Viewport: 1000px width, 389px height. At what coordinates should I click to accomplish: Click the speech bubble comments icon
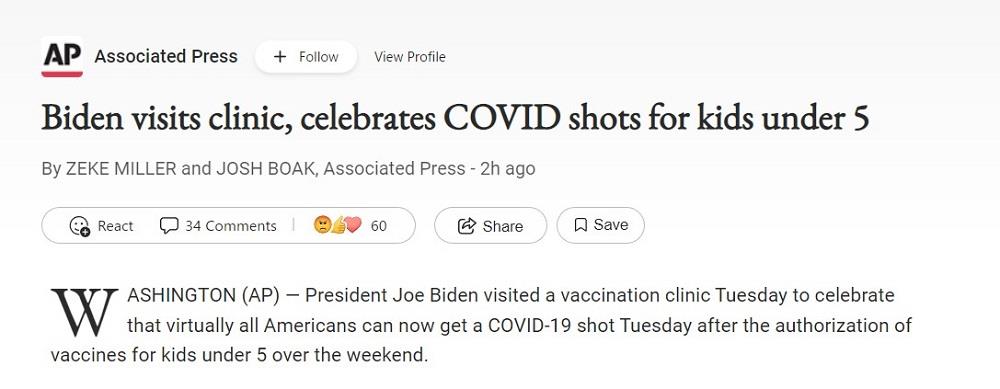(168, 226)
